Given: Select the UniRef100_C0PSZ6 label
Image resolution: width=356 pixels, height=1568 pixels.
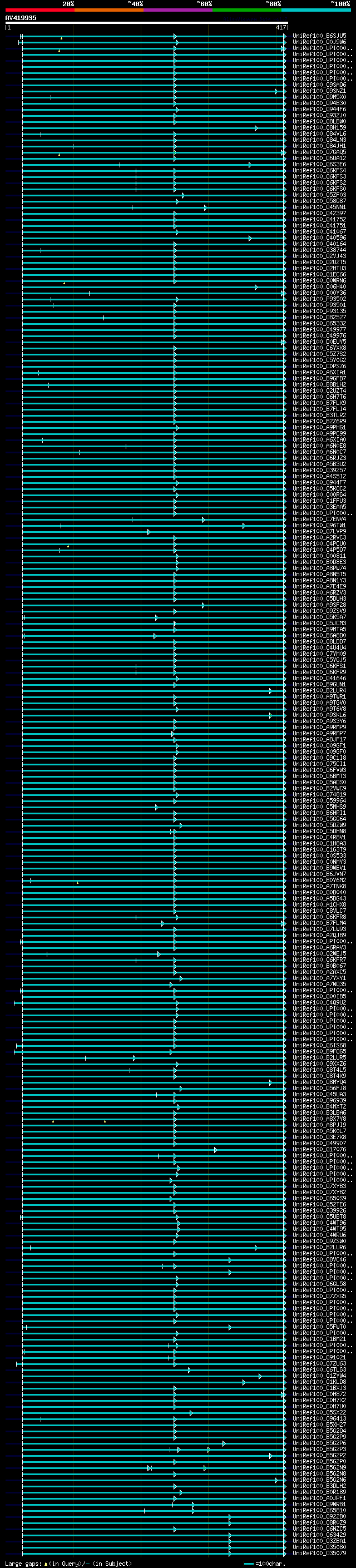Looking at the screenshot, I should [x=319, y=366].
